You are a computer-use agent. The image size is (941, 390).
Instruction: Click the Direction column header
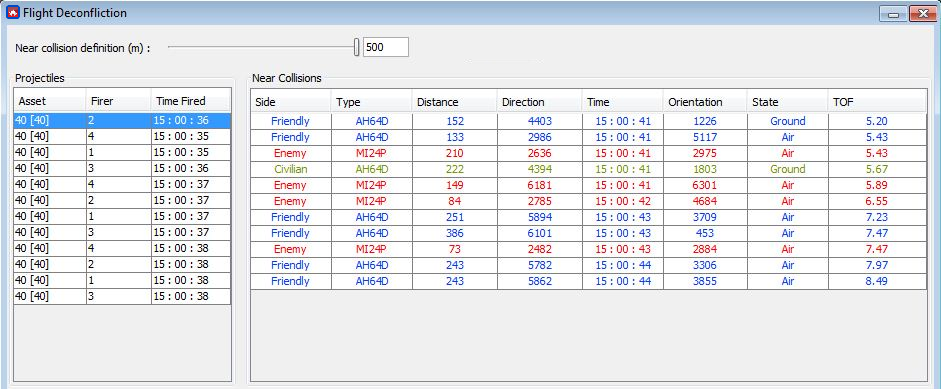539,102
